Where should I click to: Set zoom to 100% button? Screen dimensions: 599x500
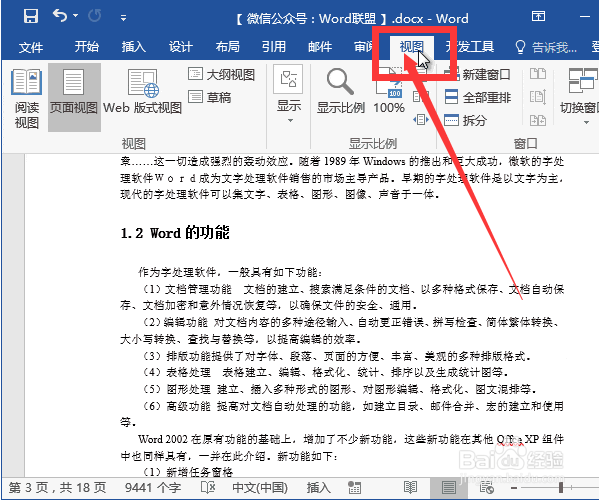(389, 91)
